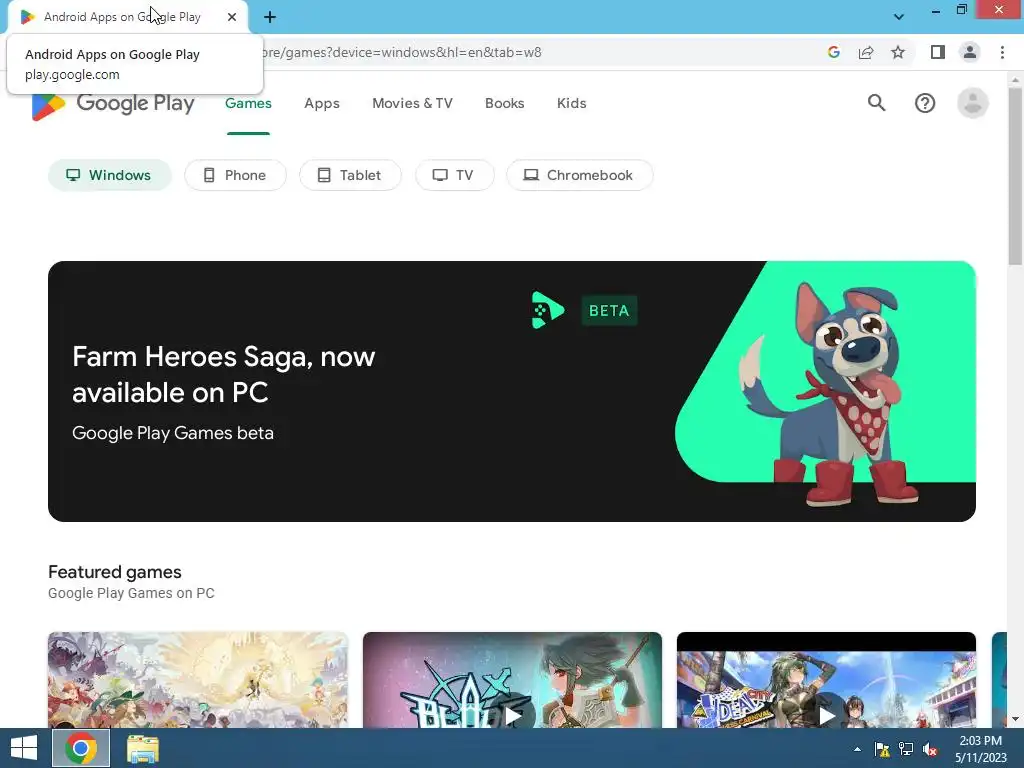Show hidden system tray icons
Screen dimensions: 1024x768
click(x=857, y=749)
